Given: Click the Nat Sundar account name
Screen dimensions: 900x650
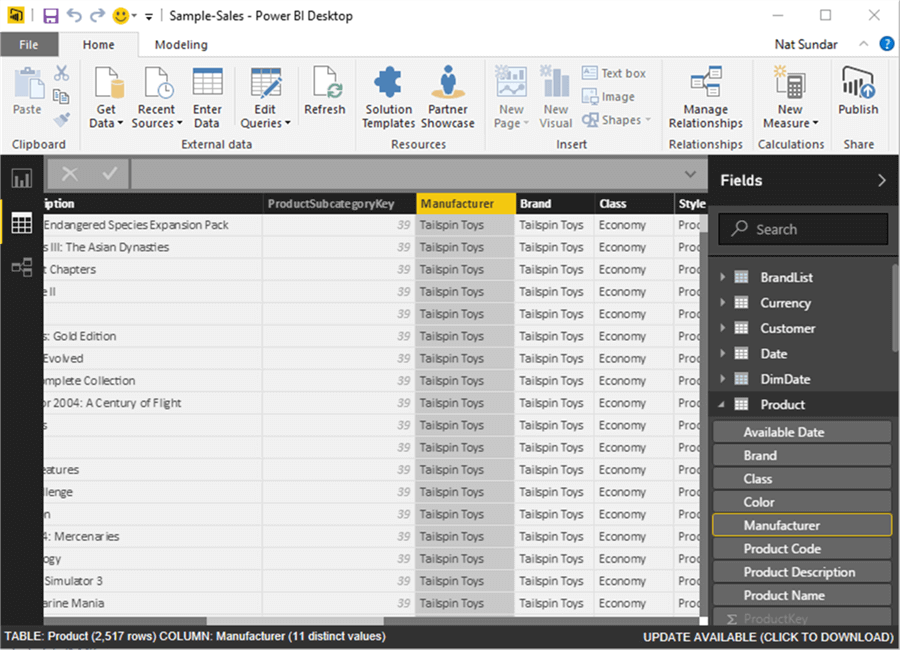Looking at the screenshot, I should pyautogui.click(x=806, y=44).
